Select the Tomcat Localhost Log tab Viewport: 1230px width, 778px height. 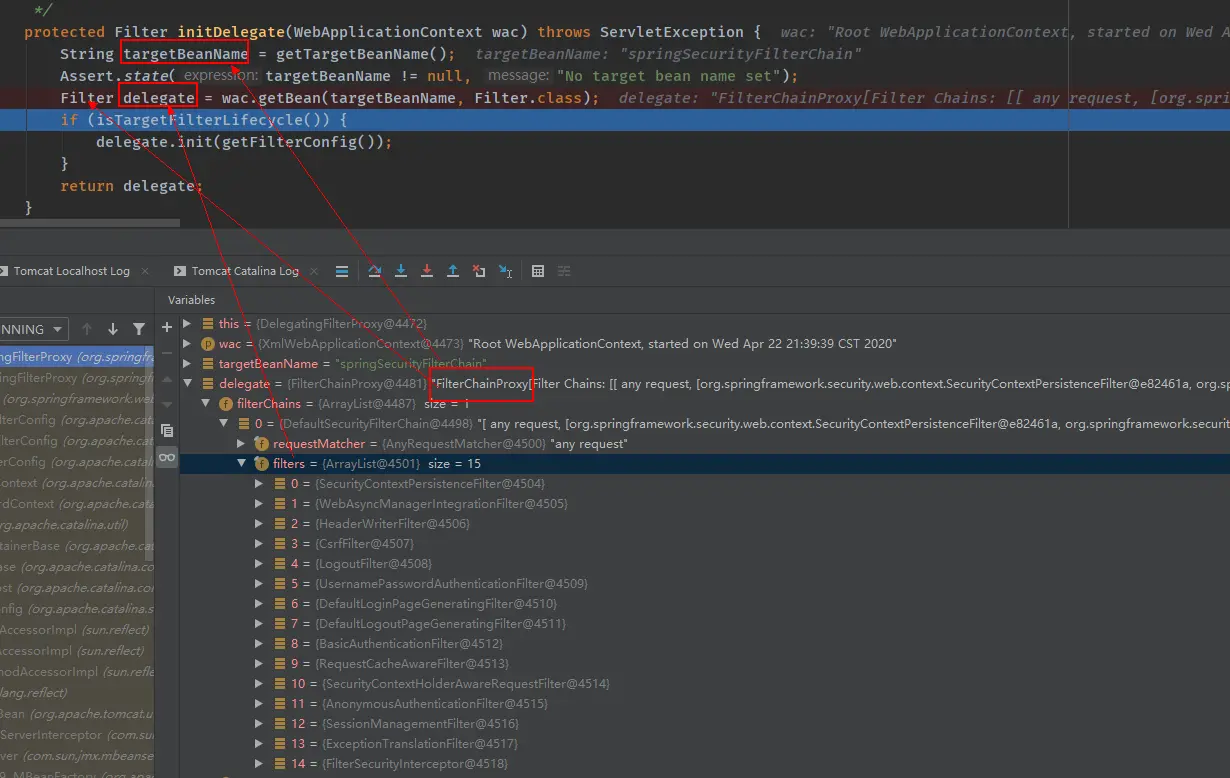pyautogui.click(x=70, y=270)
